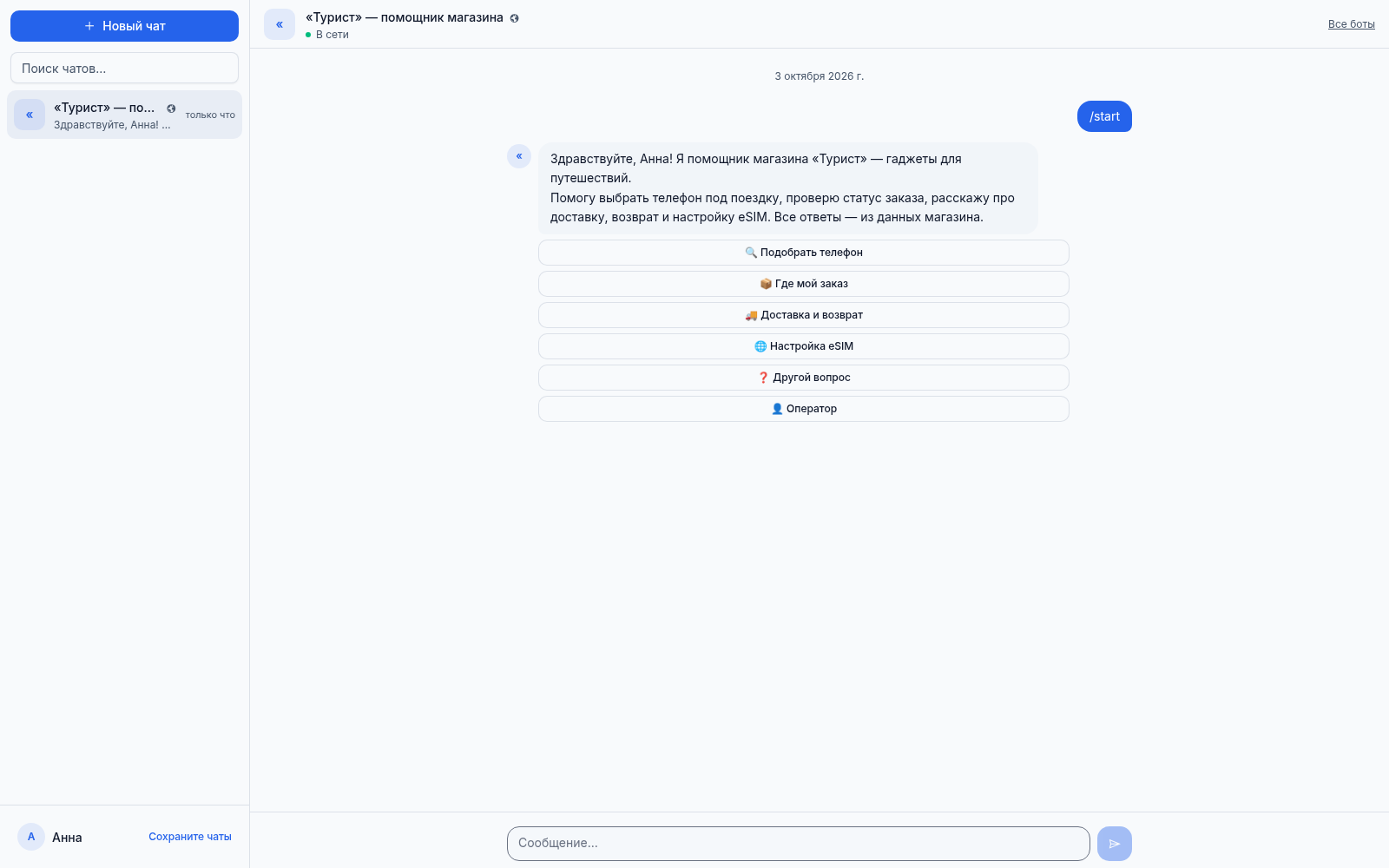The height and width of the screenshot is (868, 1389).
Task: Click the Анна user avatar icon
Action: tap(31, 837)
